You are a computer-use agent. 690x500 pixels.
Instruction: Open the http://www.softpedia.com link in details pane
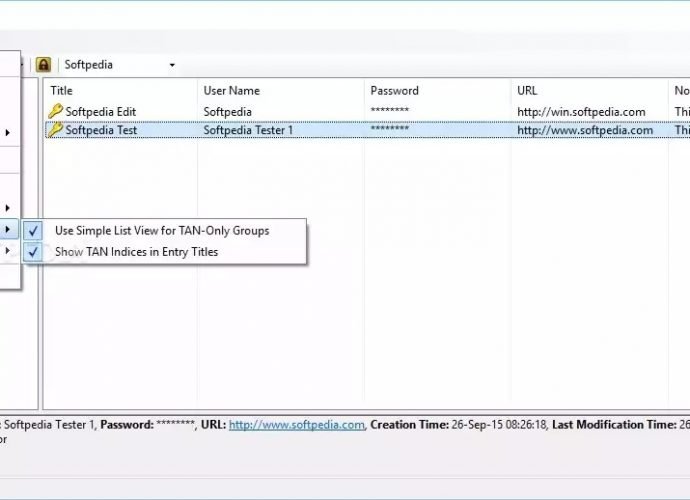297,425
